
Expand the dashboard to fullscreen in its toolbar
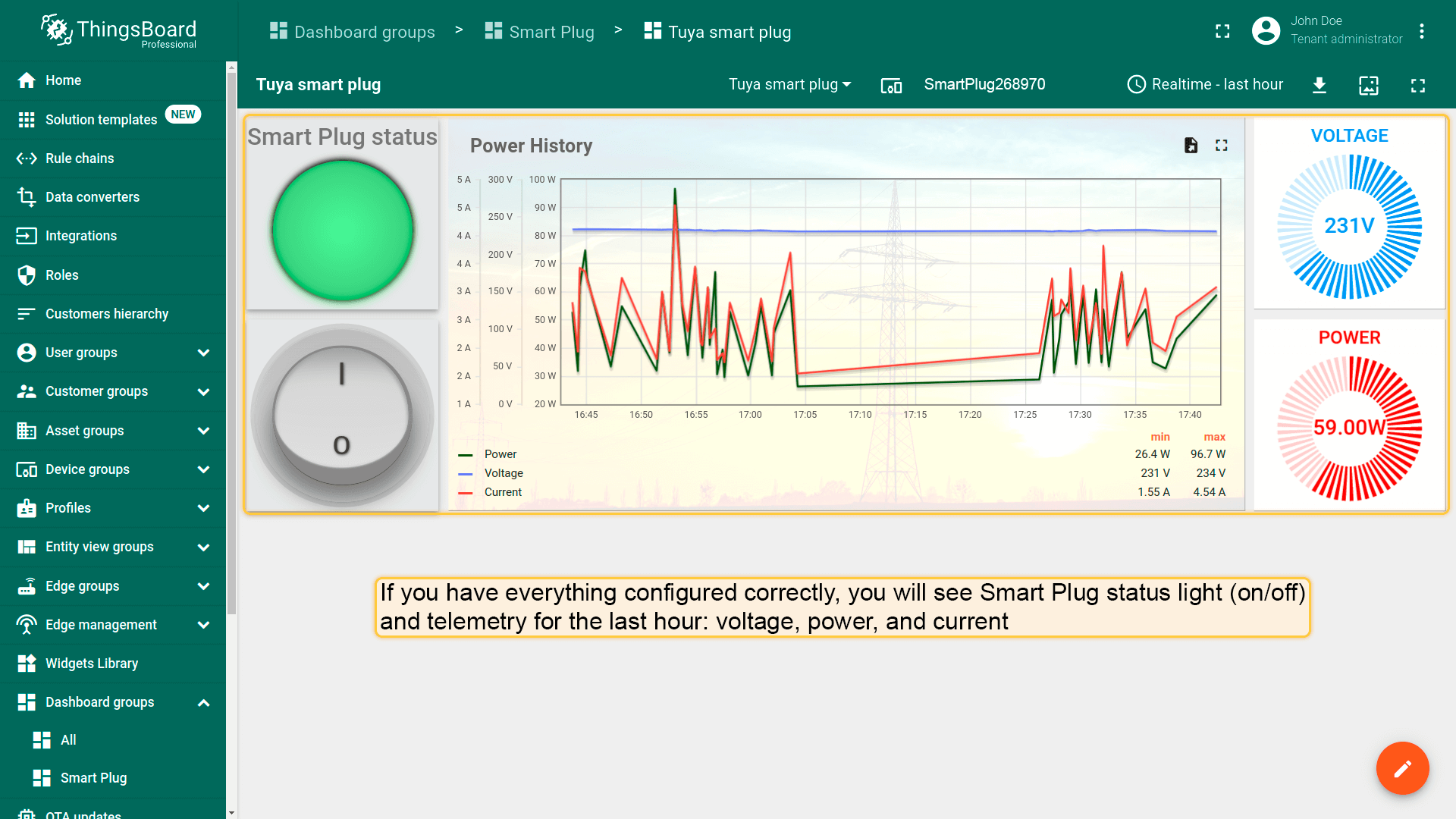[x=1417, y=85]
